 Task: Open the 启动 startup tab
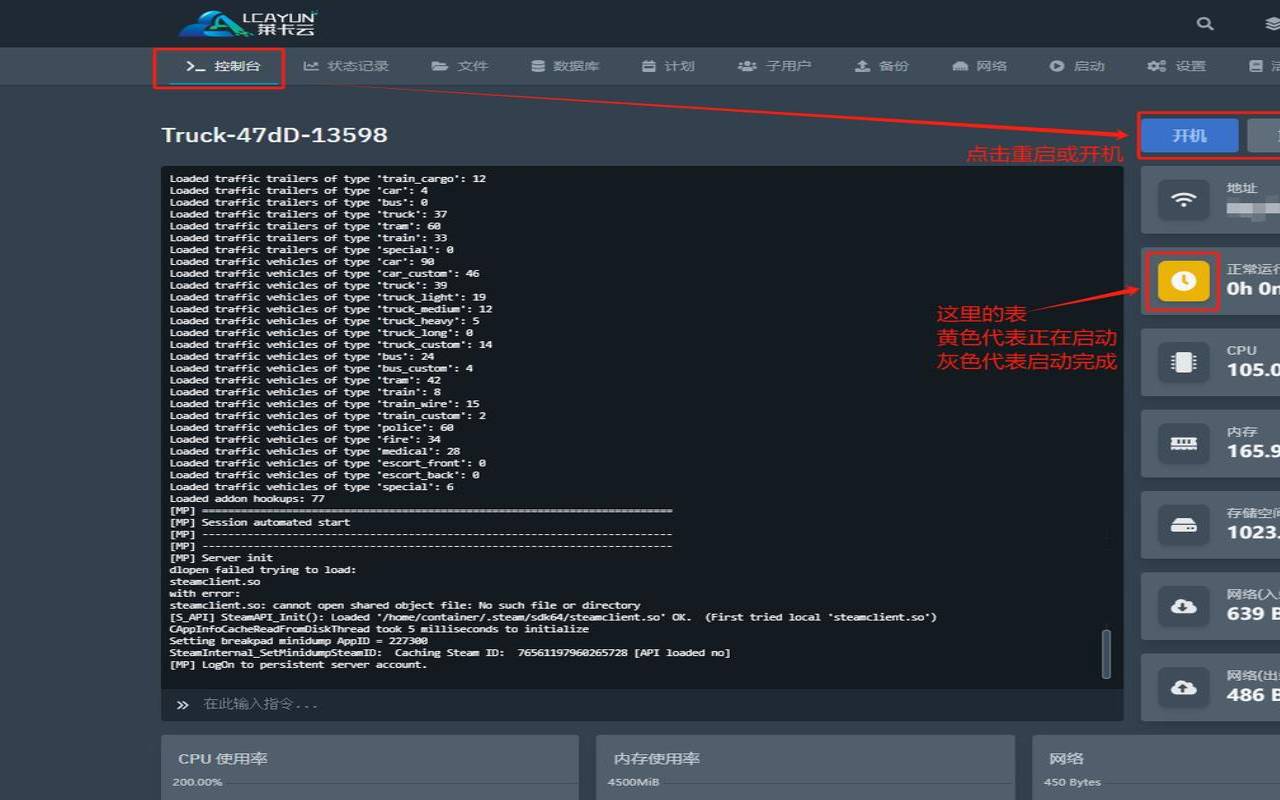tap(1077, 66)
